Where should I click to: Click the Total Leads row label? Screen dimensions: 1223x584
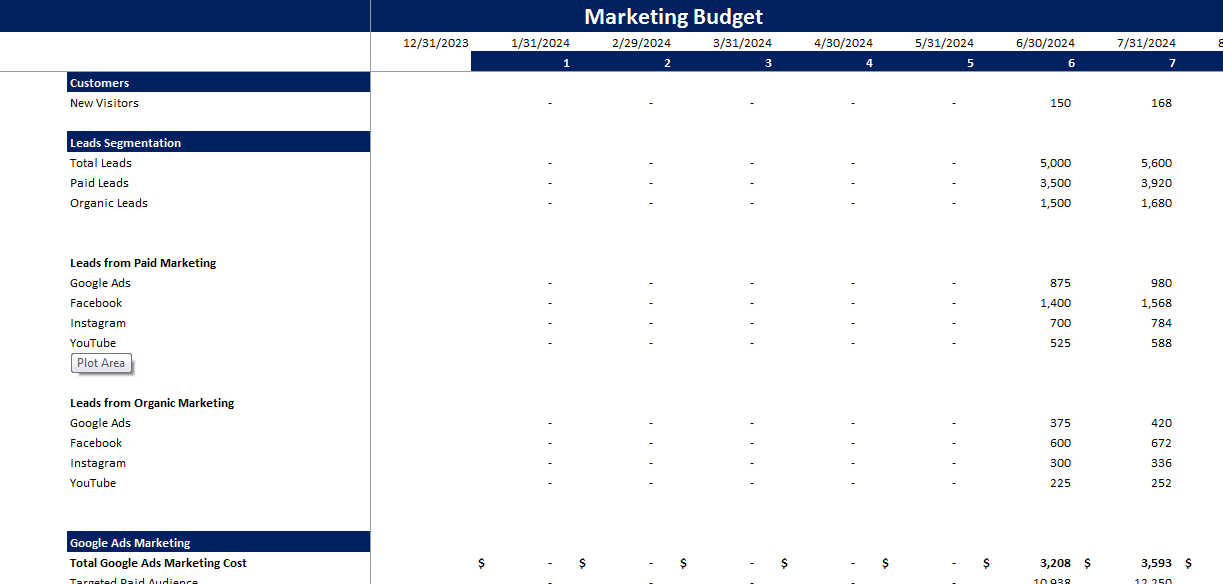100,162
